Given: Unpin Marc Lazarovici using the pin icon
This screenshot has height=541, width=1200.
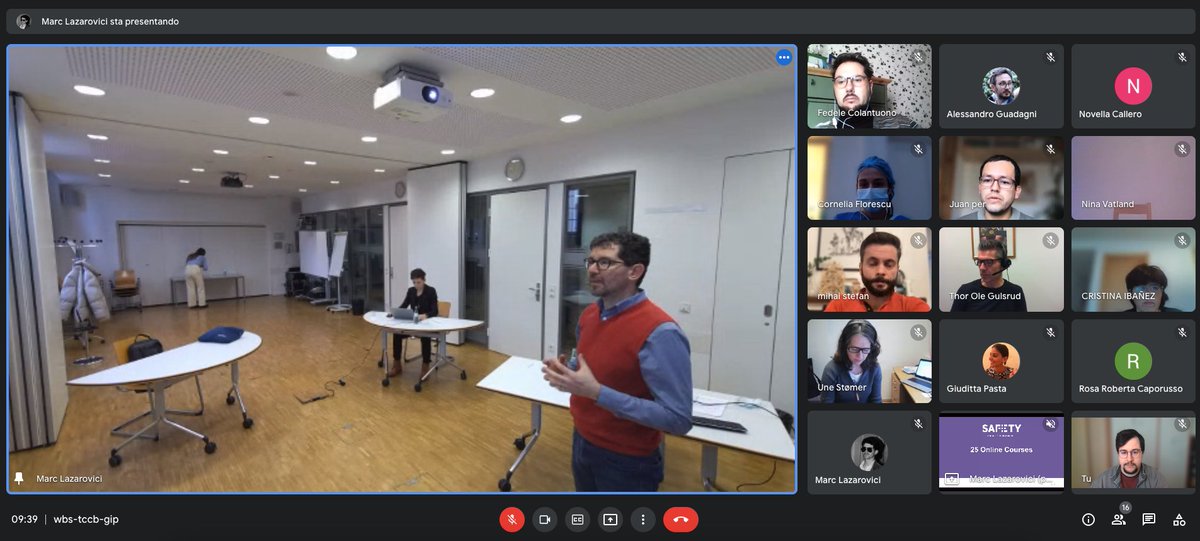Looking at the screenshot, I should click(x=18, y=479).
